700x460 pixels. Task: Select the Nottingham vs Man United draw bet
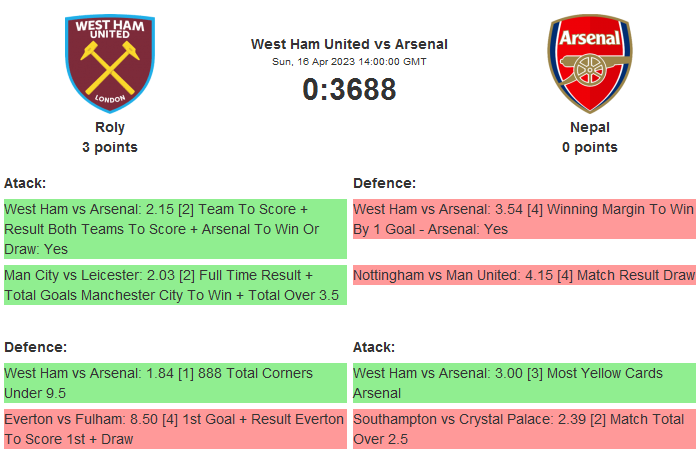click(x=523, y=275)
